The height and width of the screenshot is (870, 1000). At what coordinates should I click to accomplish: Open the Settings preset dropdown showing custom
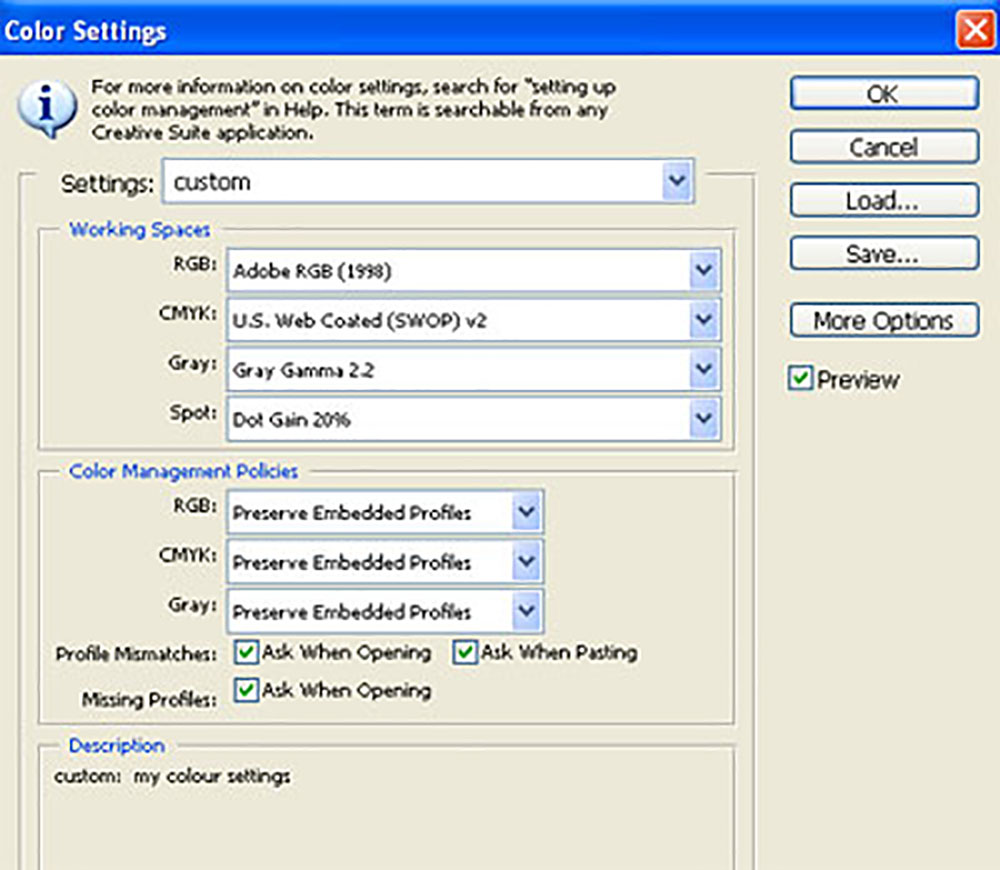(x=428, y=182)
